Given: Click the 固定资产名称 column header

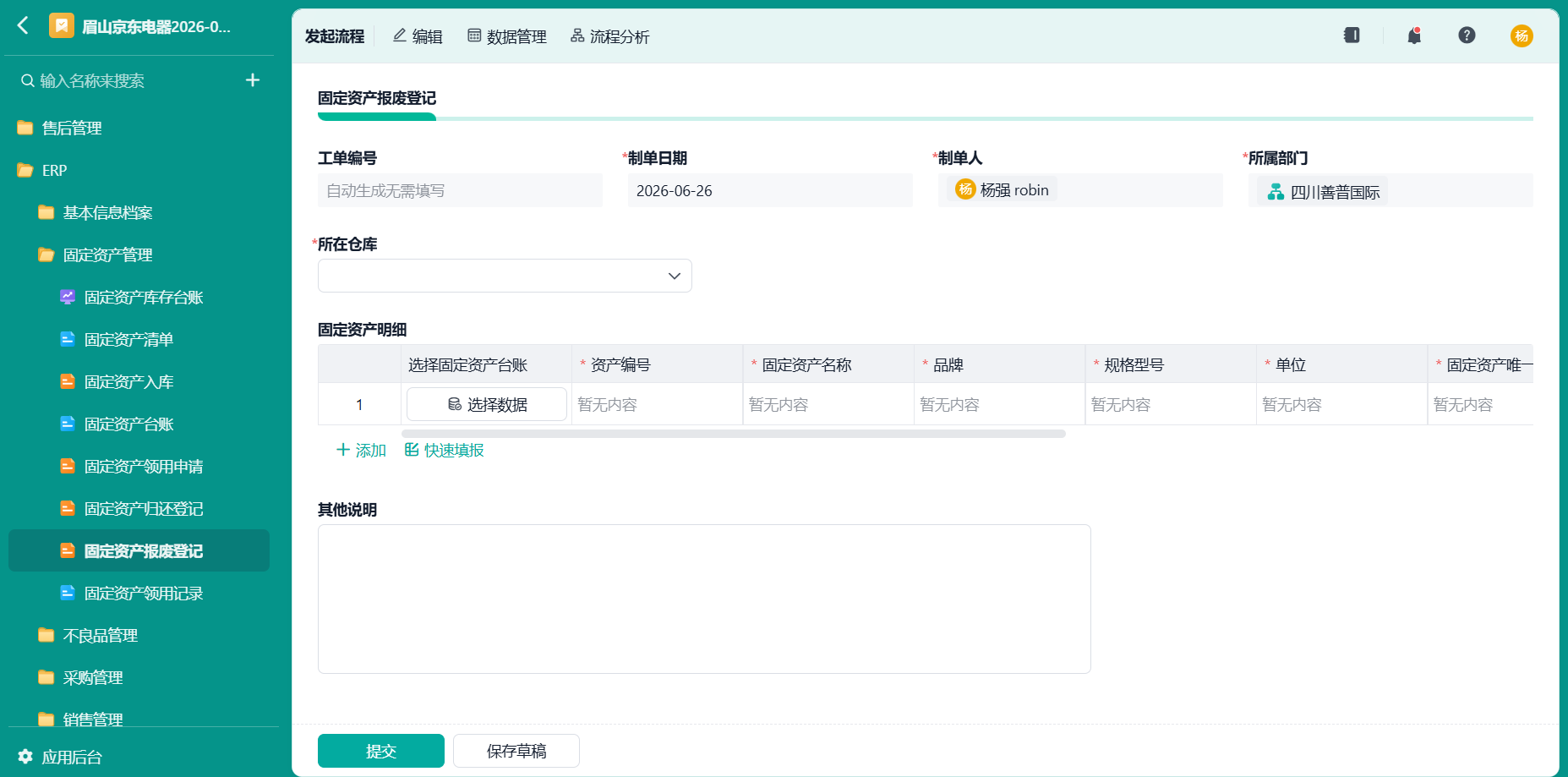Looking at the screenshot, I should coord(828,364).
